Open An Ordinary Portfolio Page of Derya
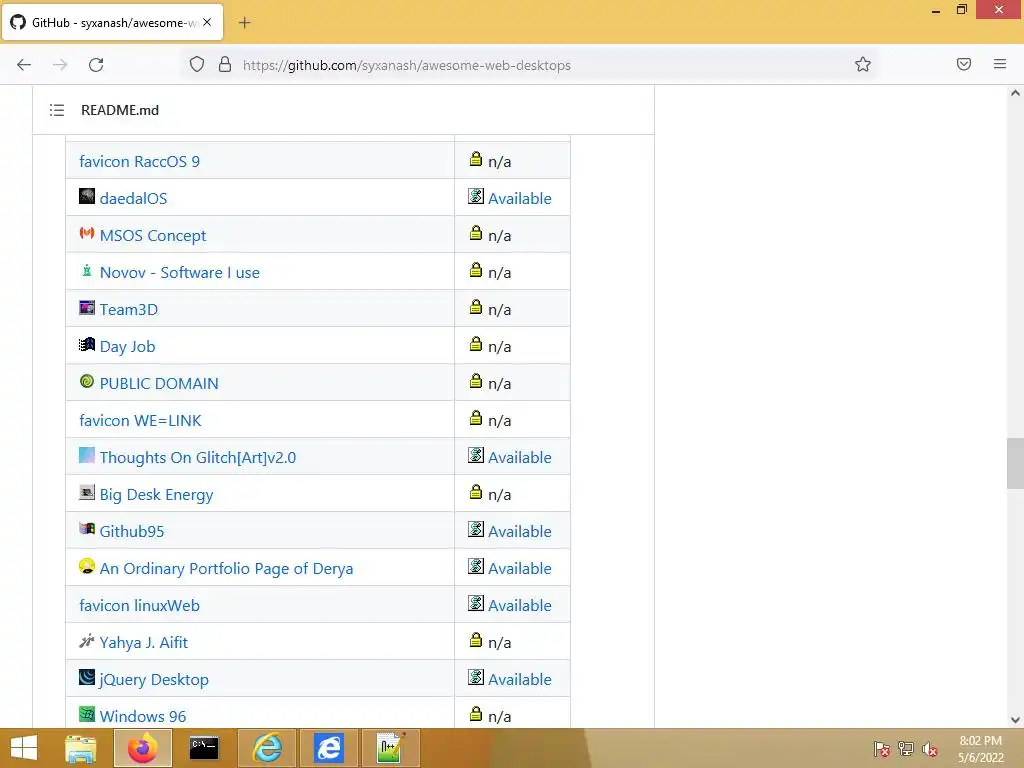The height and width of the screenshot is (768, 1024). 226,569
